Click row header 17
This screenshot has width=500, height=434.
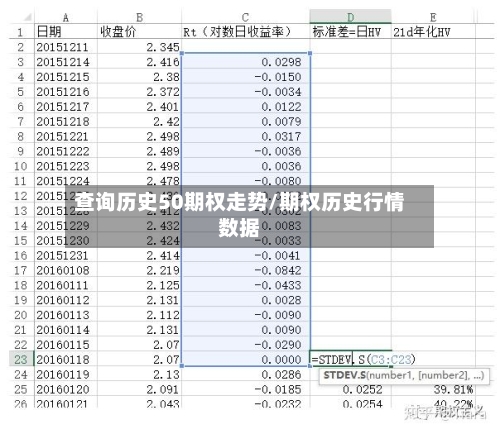pos(21,270)
